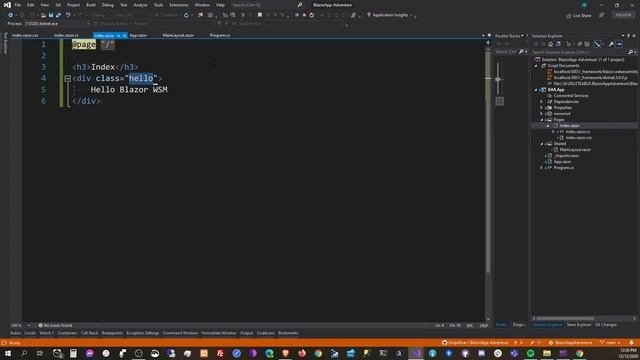The height and width of the screenshot is (360, 640).
Task: Click the Open File toolbar icon
Action: pyautogui.click(x=43, y=15)
